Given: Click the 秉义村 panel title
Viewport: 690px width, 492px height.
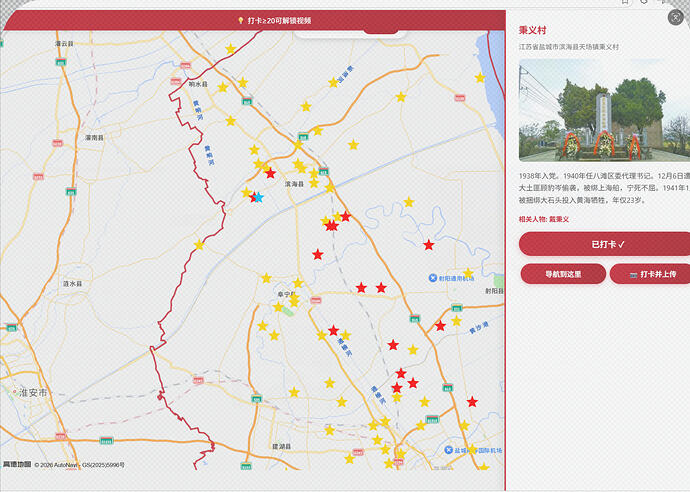Looking at the screenshot, I should (532, 30).
